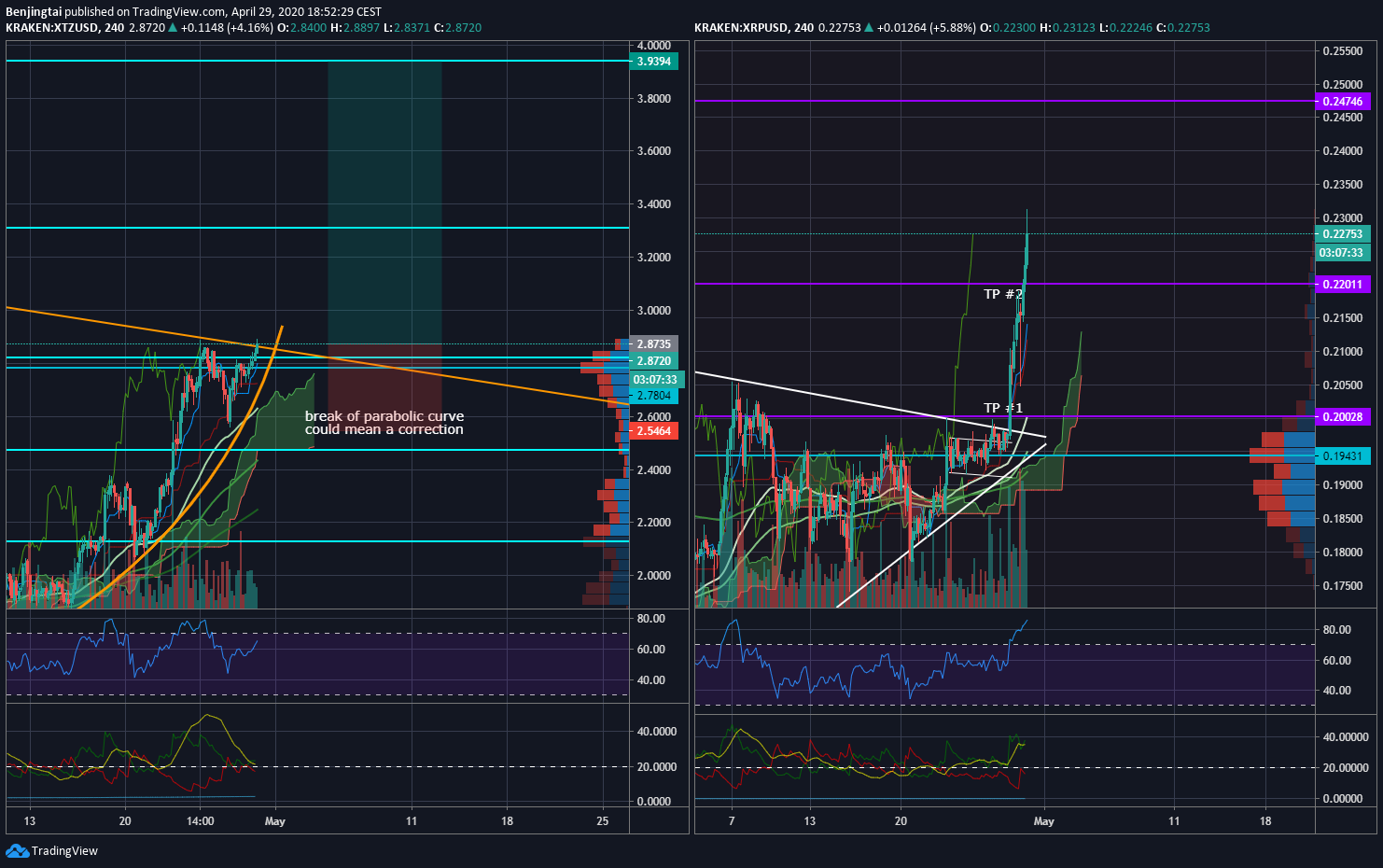Click the red 2.5464 price label
The height and width of the screenshot is (868, 1383).
pos(654,431)
